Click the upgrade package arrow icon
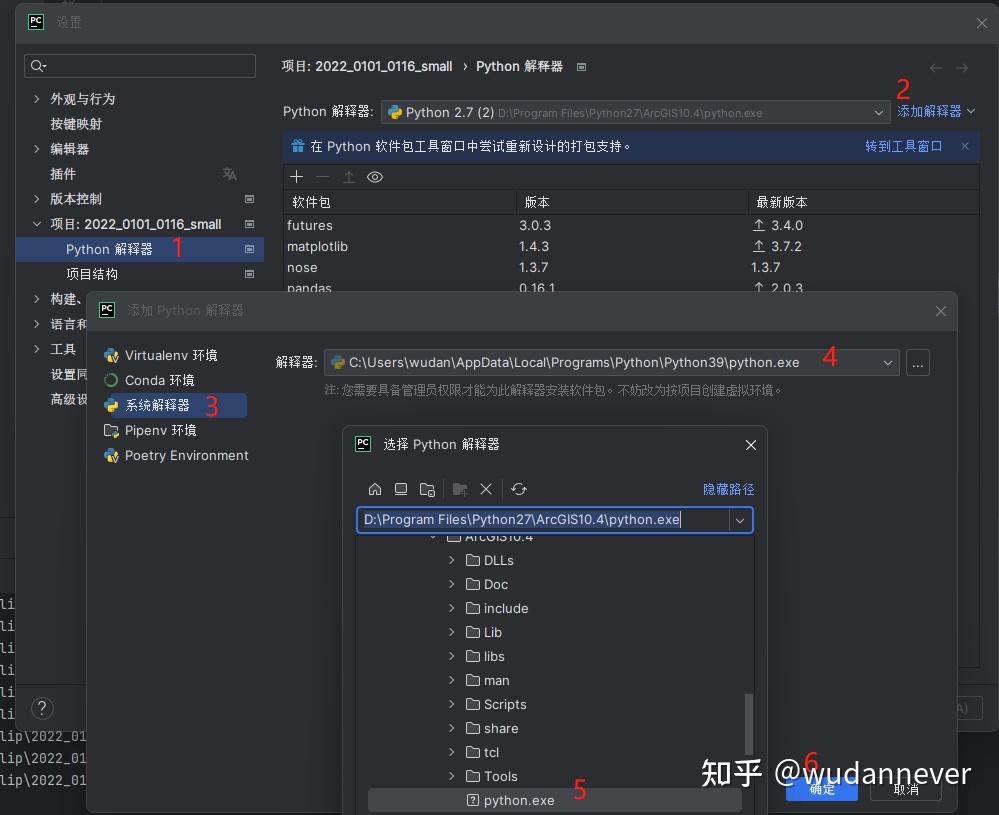Viewport: 999px width, 815px height. click(346, 177)
